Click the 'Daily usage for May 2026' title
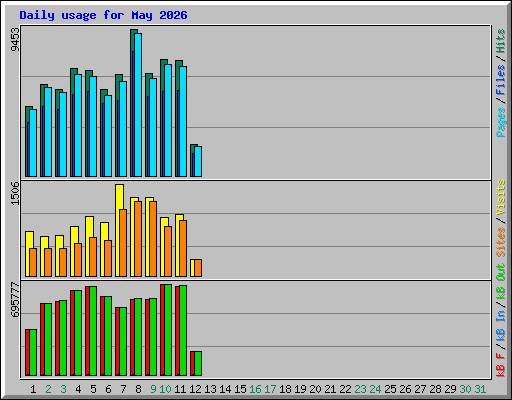 (x=103, y=15)
